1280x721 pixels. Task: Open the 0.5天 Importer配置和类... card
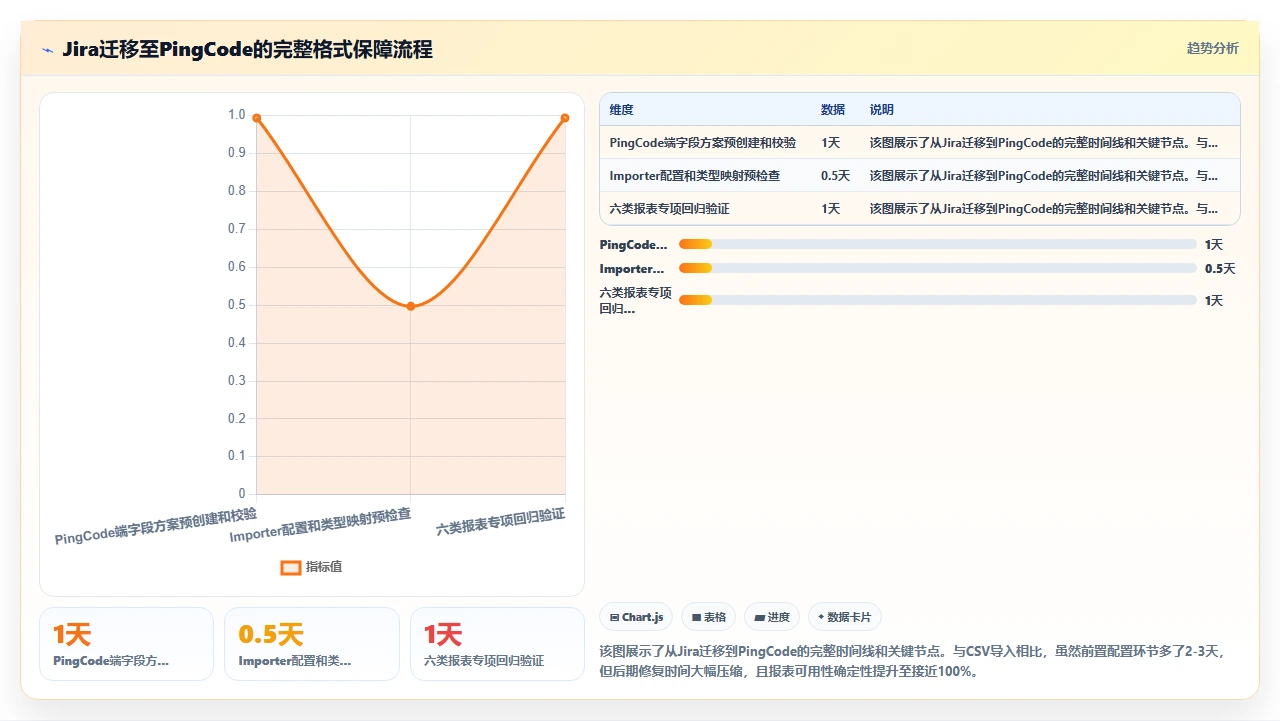(312, 644)
